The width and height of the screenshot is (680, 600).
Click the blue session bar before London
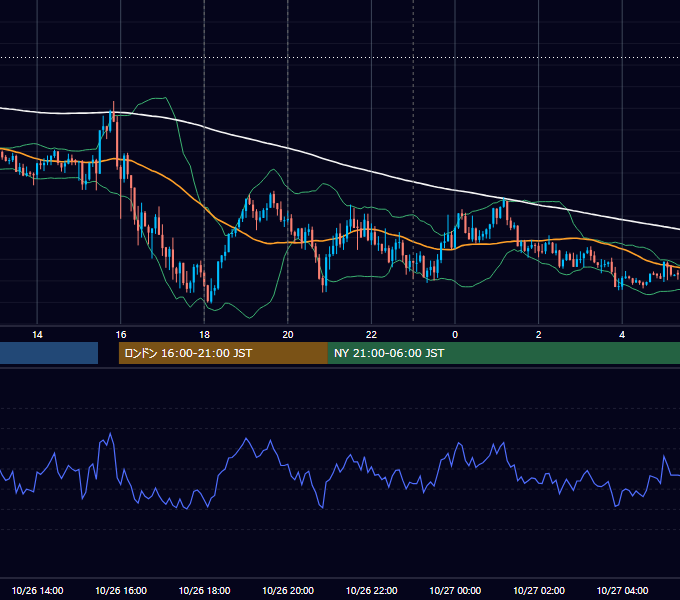49,353
